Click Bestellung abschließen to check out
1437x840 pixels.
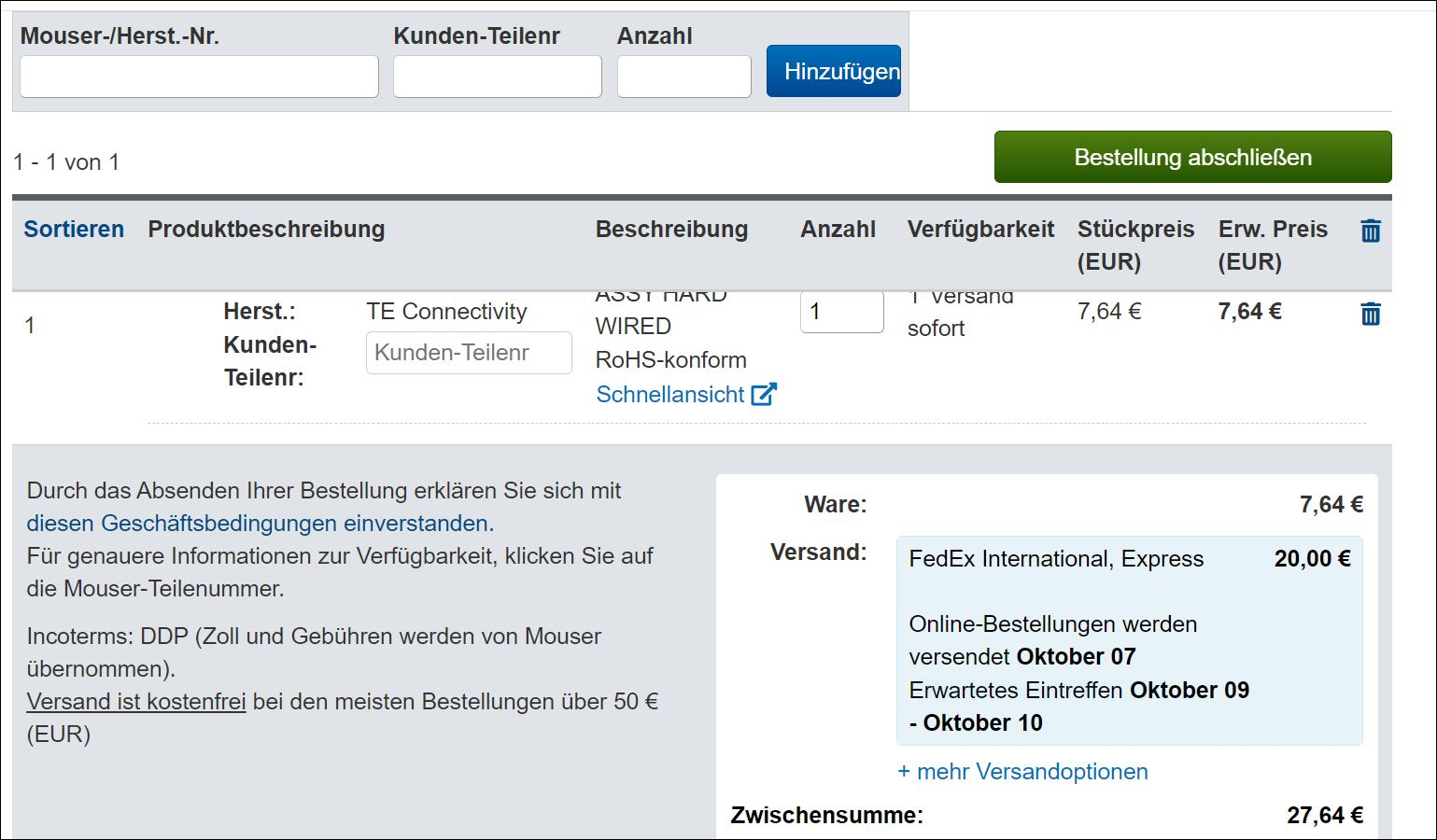[x=1192, y=157]
